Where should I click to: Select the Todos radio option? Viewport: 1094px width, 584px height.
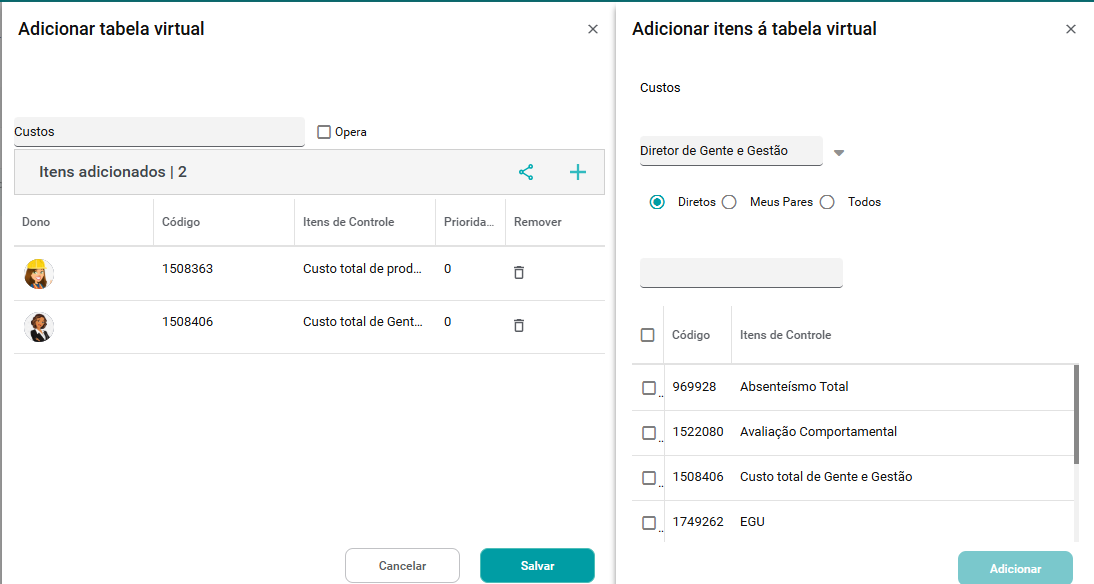[x=827, y=202]
